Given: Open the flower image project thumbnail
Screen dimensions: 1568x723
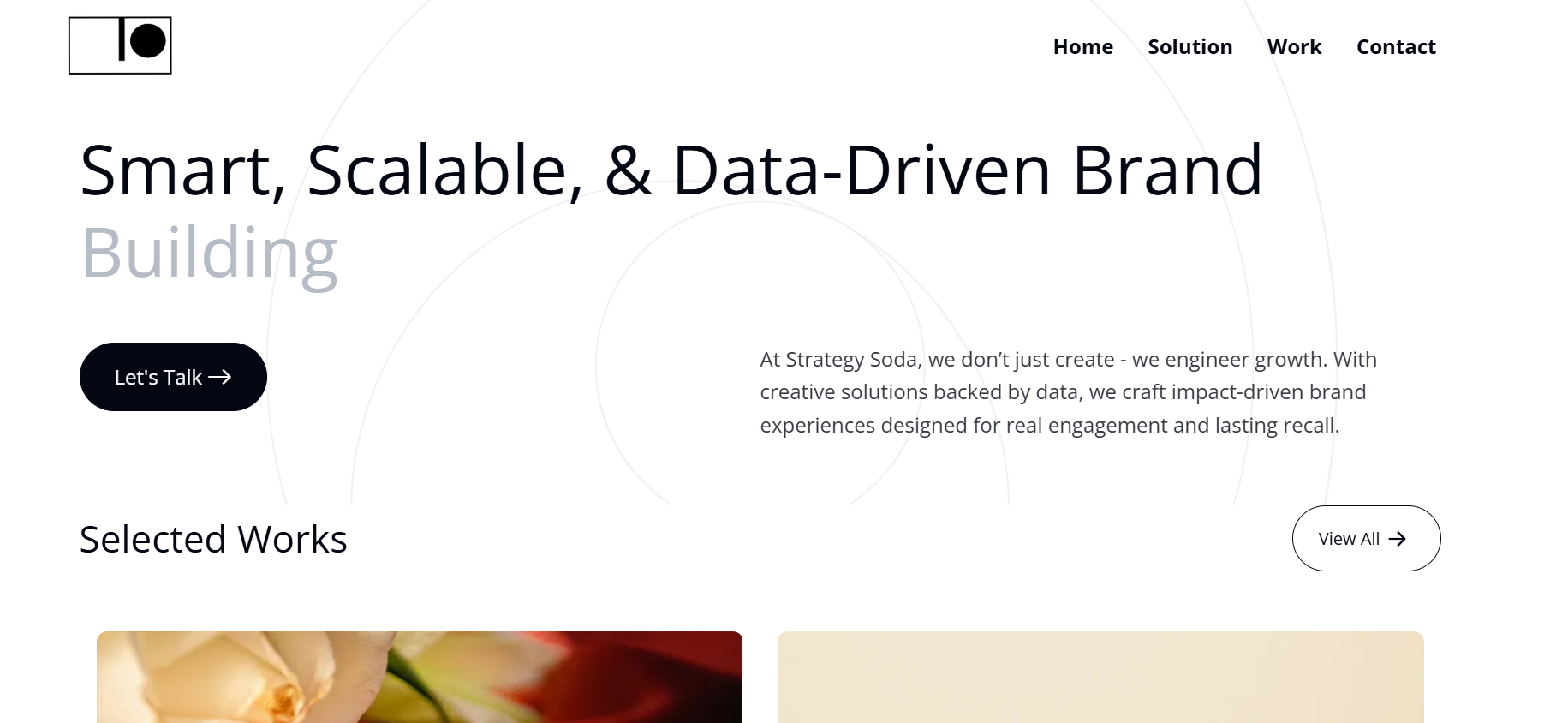Looking at the screenshot, I should [419, 677].
